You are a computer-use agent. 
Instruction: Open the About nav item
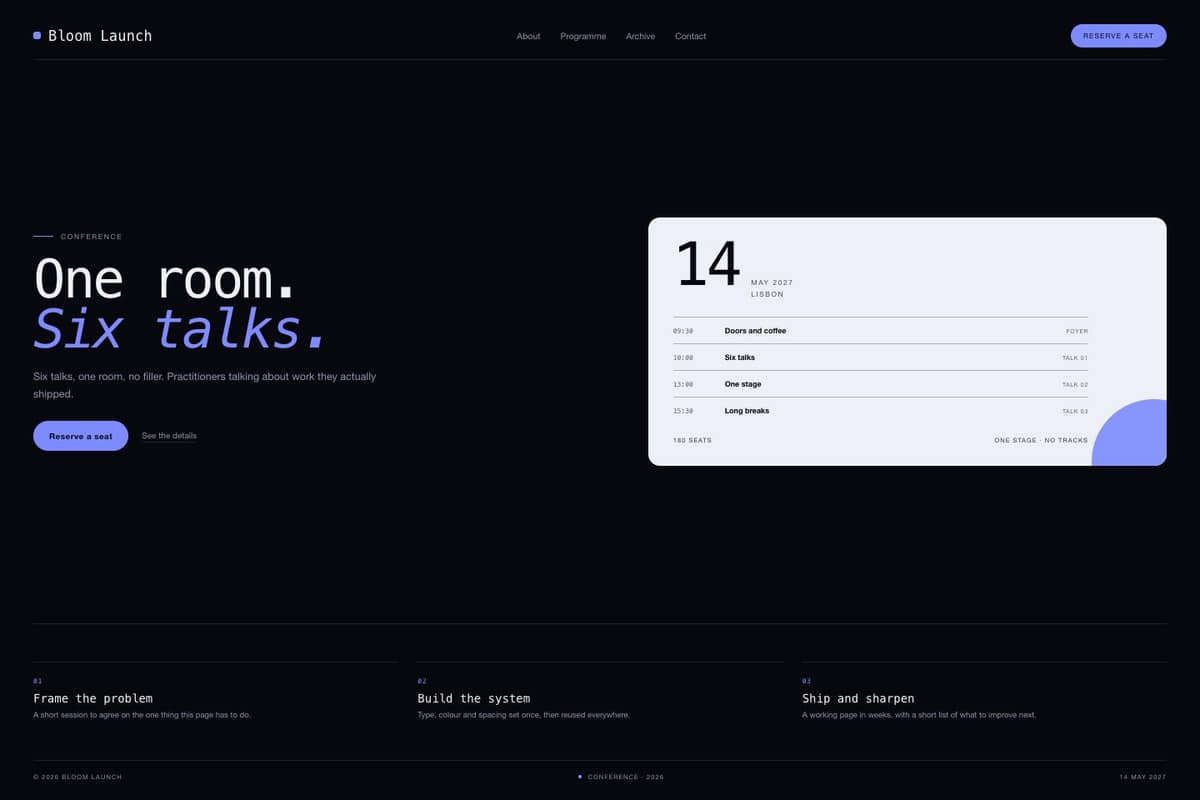(528, 36)
